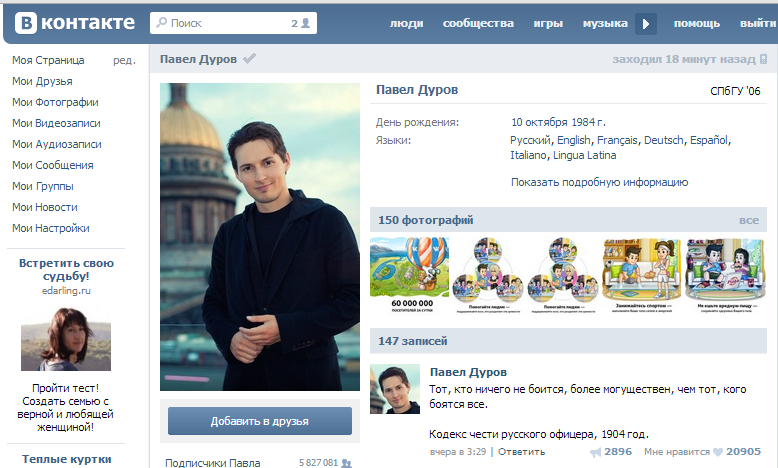Click the magnifier icon in search box

[161, 23]
